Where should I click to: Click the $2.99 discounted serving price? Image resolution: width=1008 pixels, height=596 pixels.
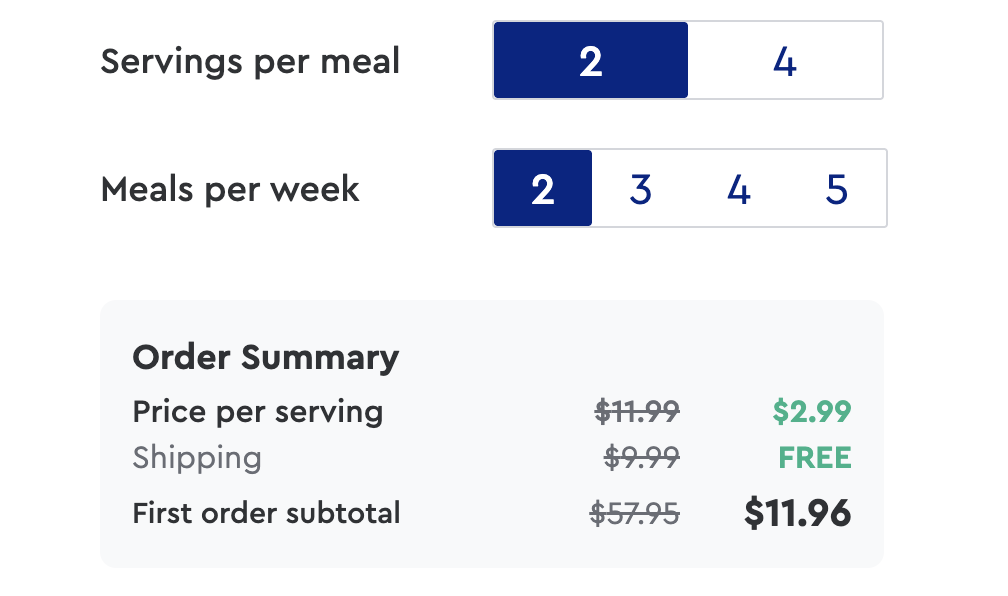(x=812, y=411)
